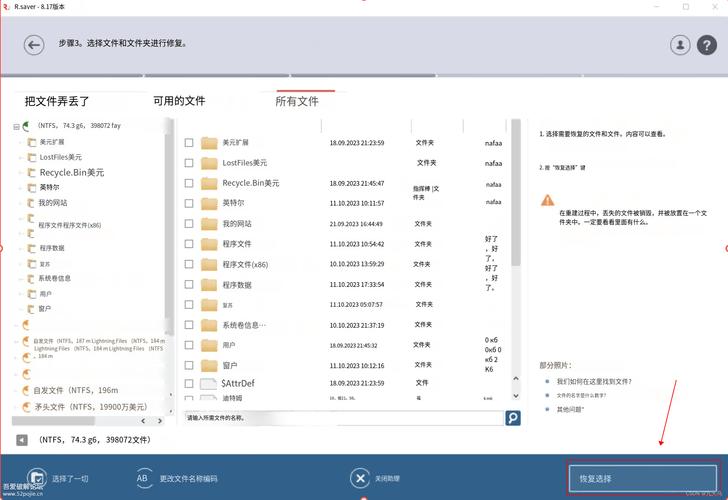Switch to the 把文件弄丢了 tab
This screenshot has width=728, height=500.
(57, 101)
